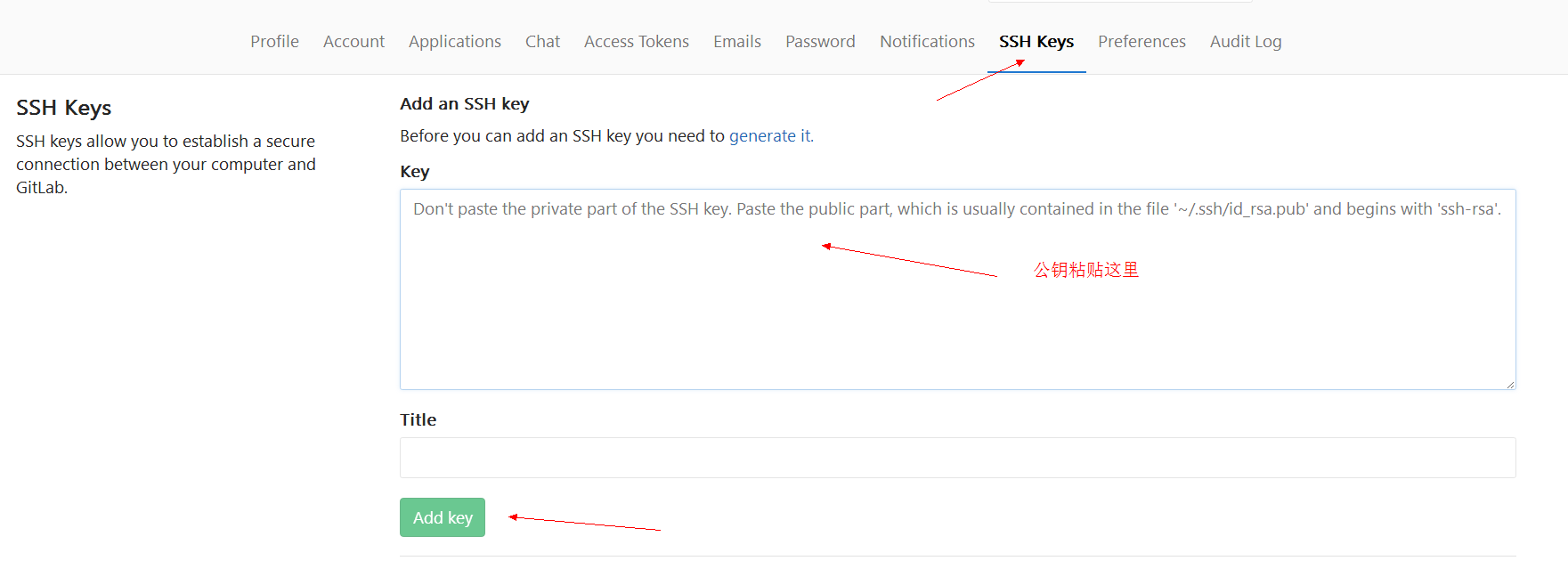Click the "Key" field label
The image size is (1568, 569).
pos(415,172)
